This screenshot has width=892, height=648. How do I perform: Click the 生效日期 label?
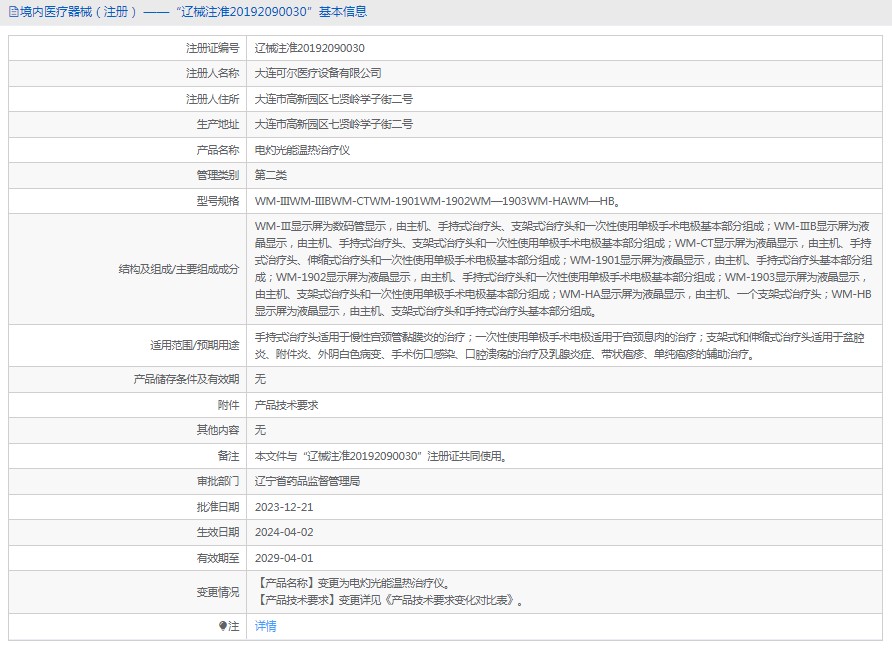click(218, 532)
